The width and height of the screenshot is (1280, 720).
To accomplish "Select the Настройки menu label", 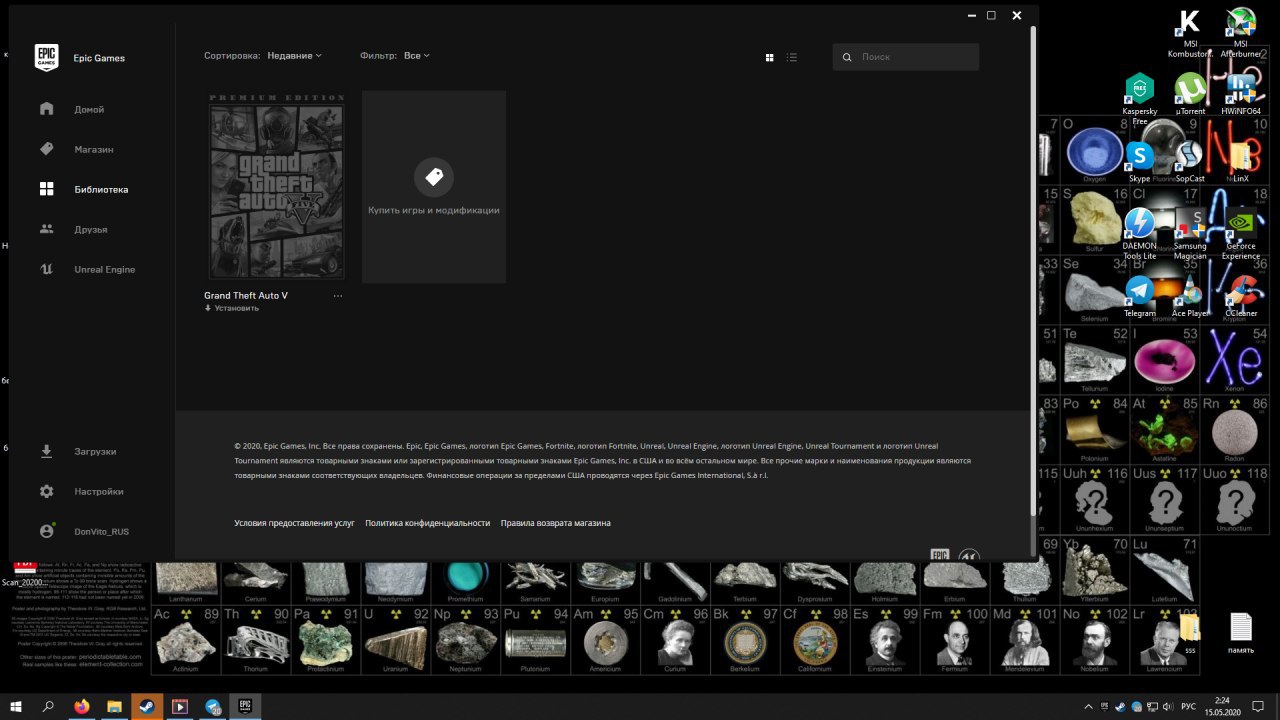I will pos(99,491).
